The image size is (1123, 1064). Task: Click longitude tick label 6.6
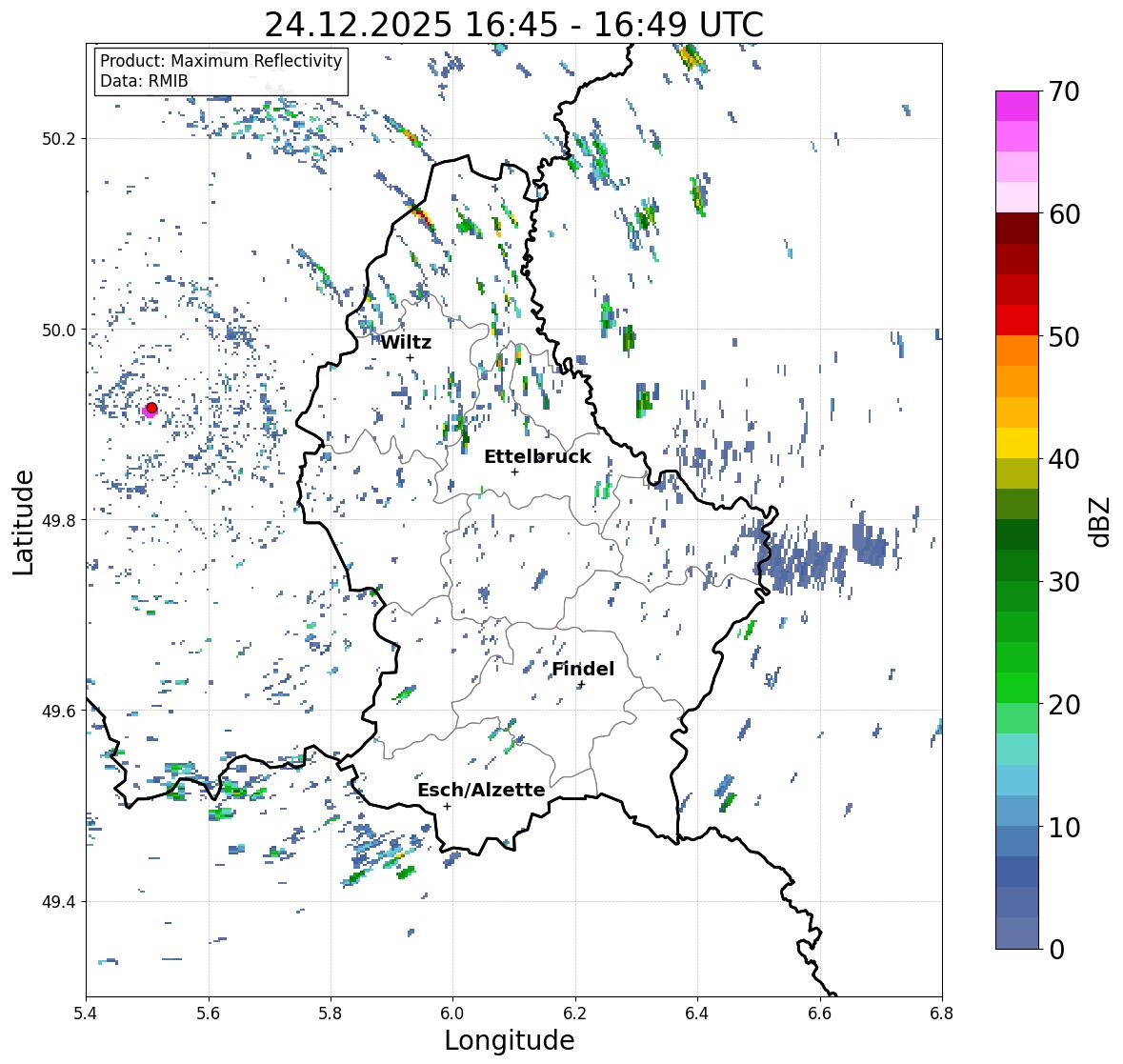coord(820,1014)
